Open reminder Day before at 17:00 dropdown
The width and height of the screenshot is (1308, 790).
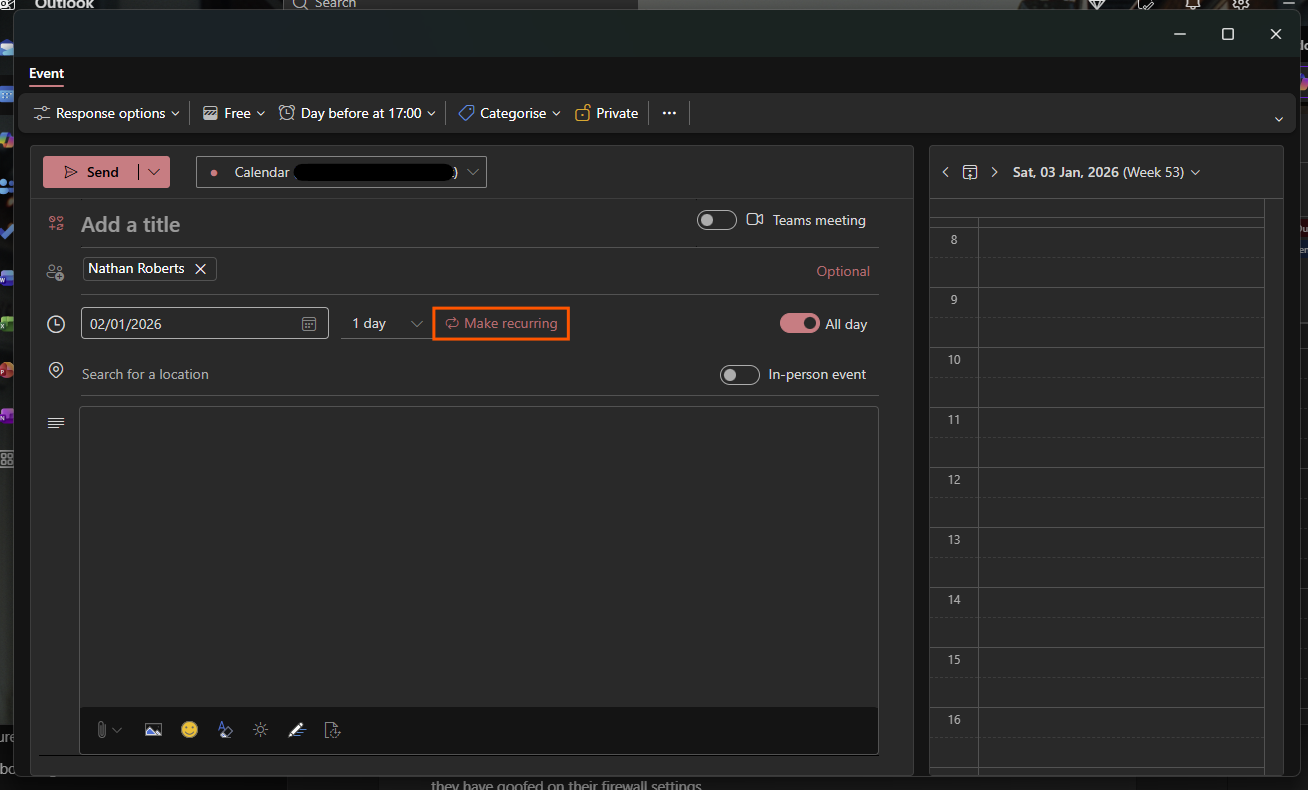(357, 113)
